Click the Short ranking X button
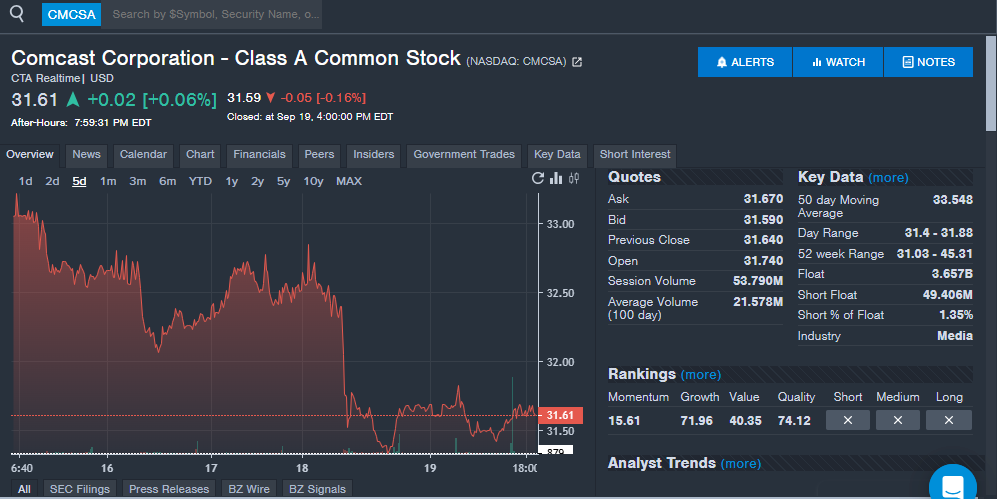Screen dimensions: 997x499 pyautogui.click(x=848, y=420)
